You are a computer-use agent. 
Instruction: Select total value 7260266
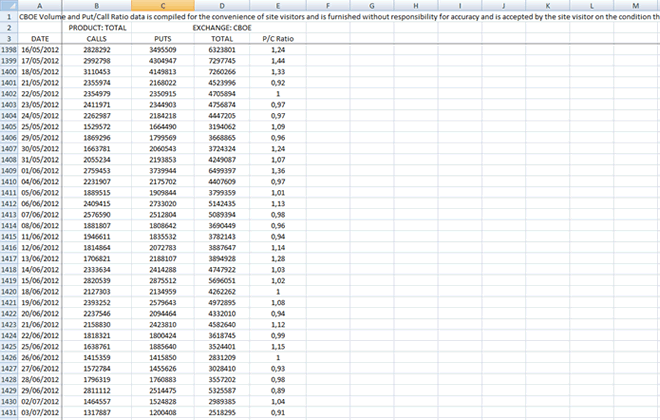point(222,72)
